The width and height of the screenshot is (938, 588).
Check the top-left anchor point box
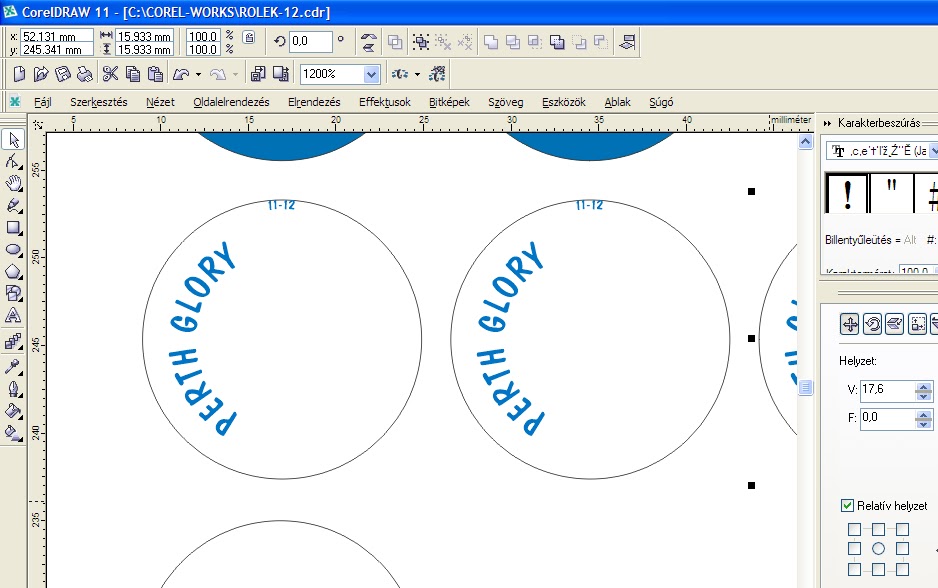pyautogui.click(x=854, y=529)
